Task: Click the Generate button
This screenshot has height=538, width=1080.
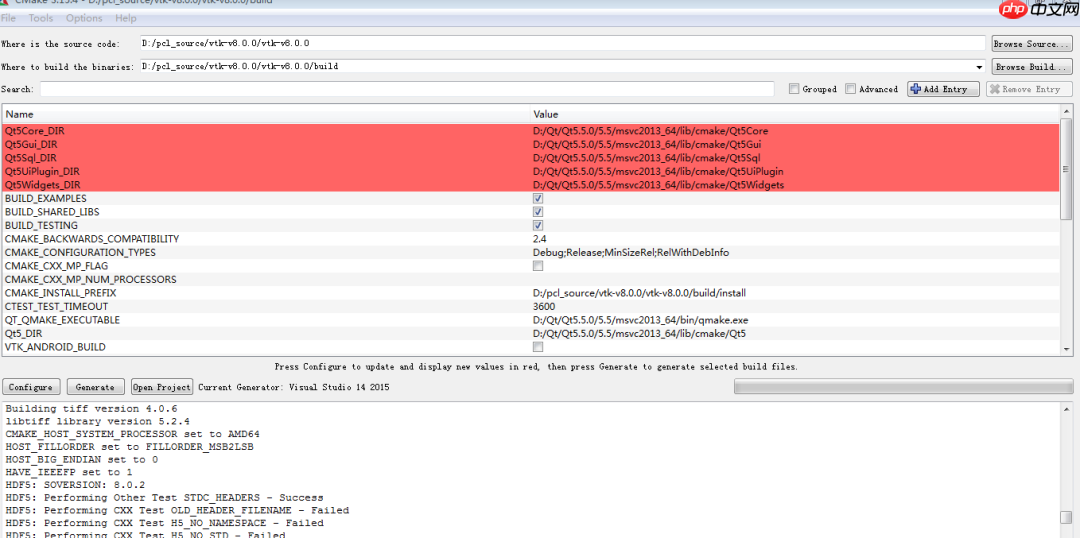Action: [x=95, y=387]
